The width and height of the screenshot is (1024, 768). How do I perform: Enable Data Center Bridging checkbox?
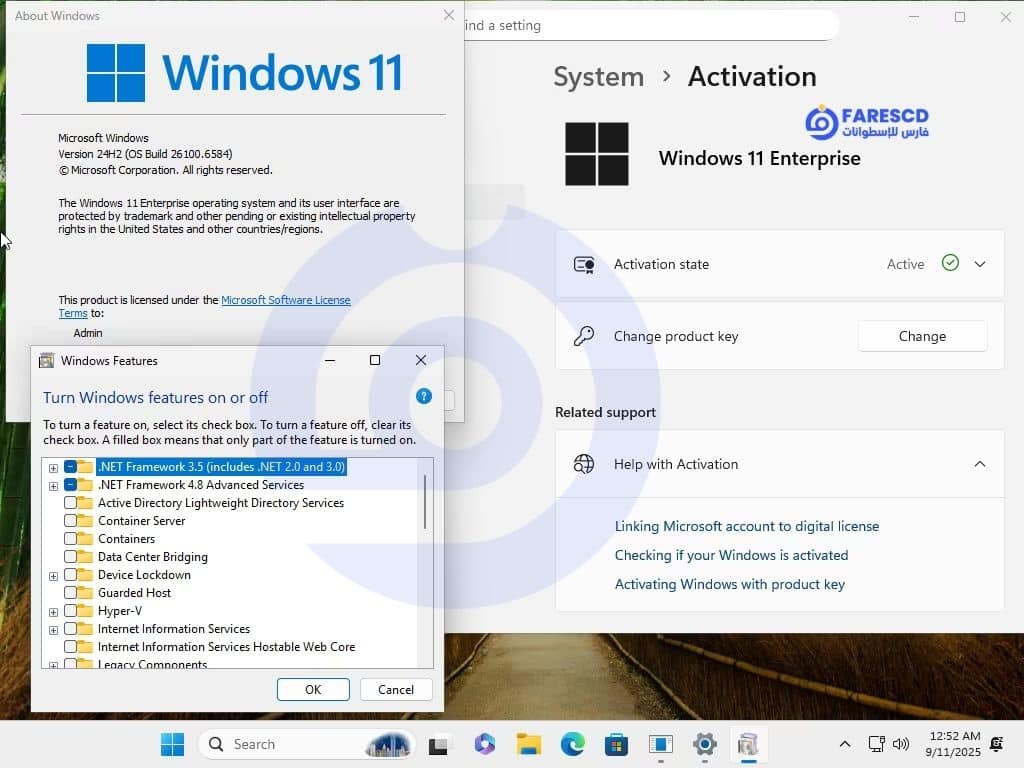point(71,556)
